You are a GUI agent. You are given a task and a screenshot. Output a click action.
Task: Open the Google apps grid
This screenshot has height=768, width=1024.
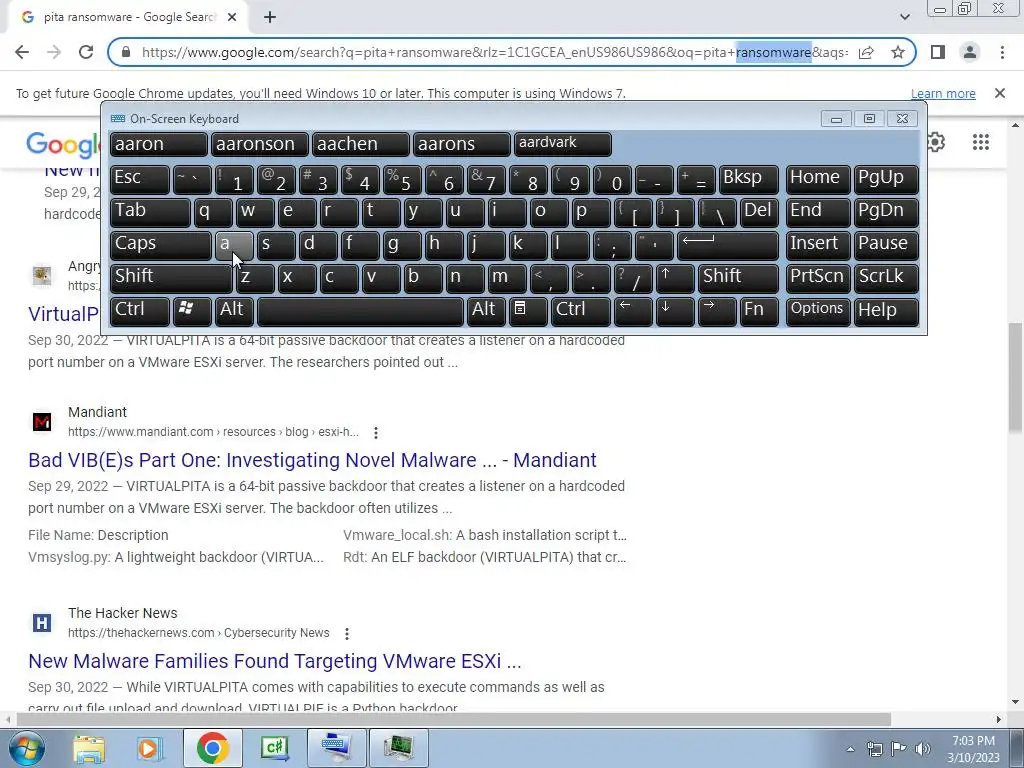click(980, 142)
